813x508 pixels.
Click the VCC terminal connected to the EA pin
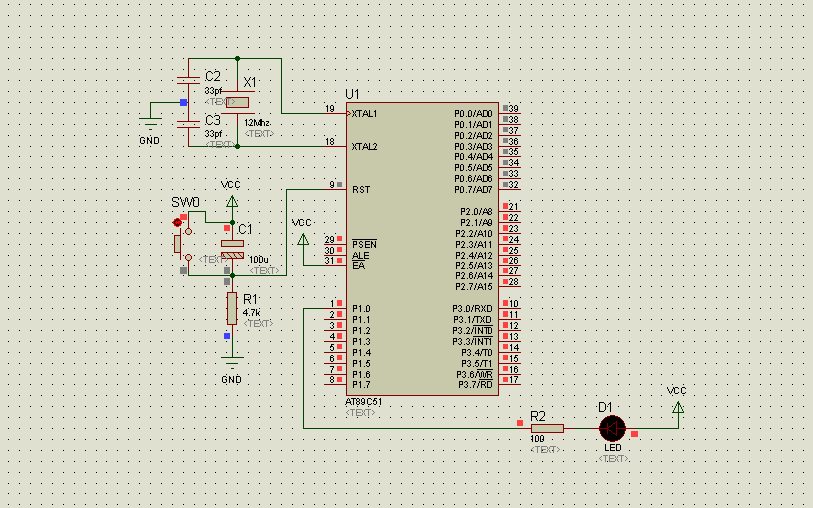(x=303, y=239)
